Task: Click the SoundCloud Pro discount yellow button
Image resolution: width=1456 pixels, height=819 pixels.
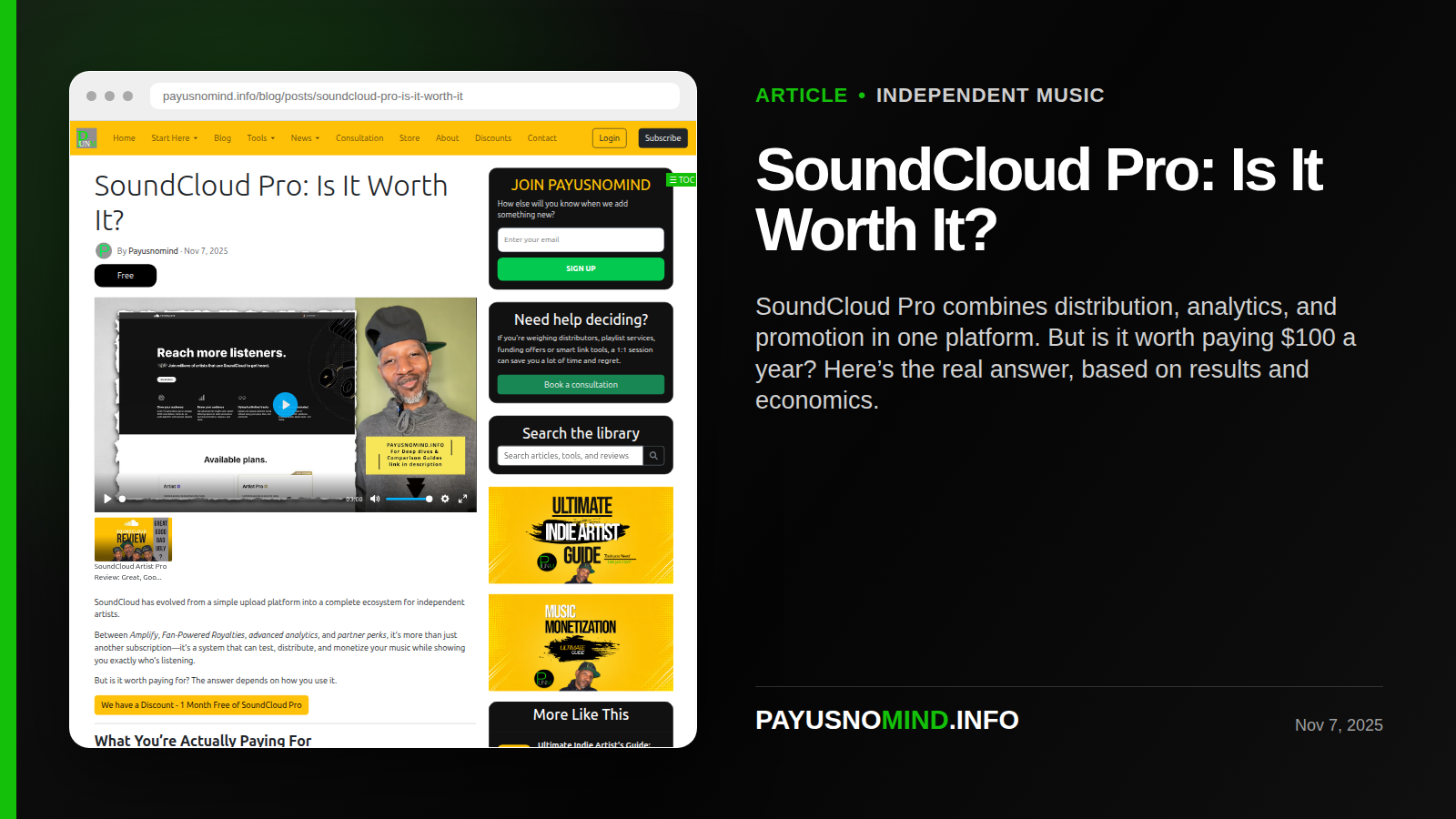Action: click(x=201, y=705)
